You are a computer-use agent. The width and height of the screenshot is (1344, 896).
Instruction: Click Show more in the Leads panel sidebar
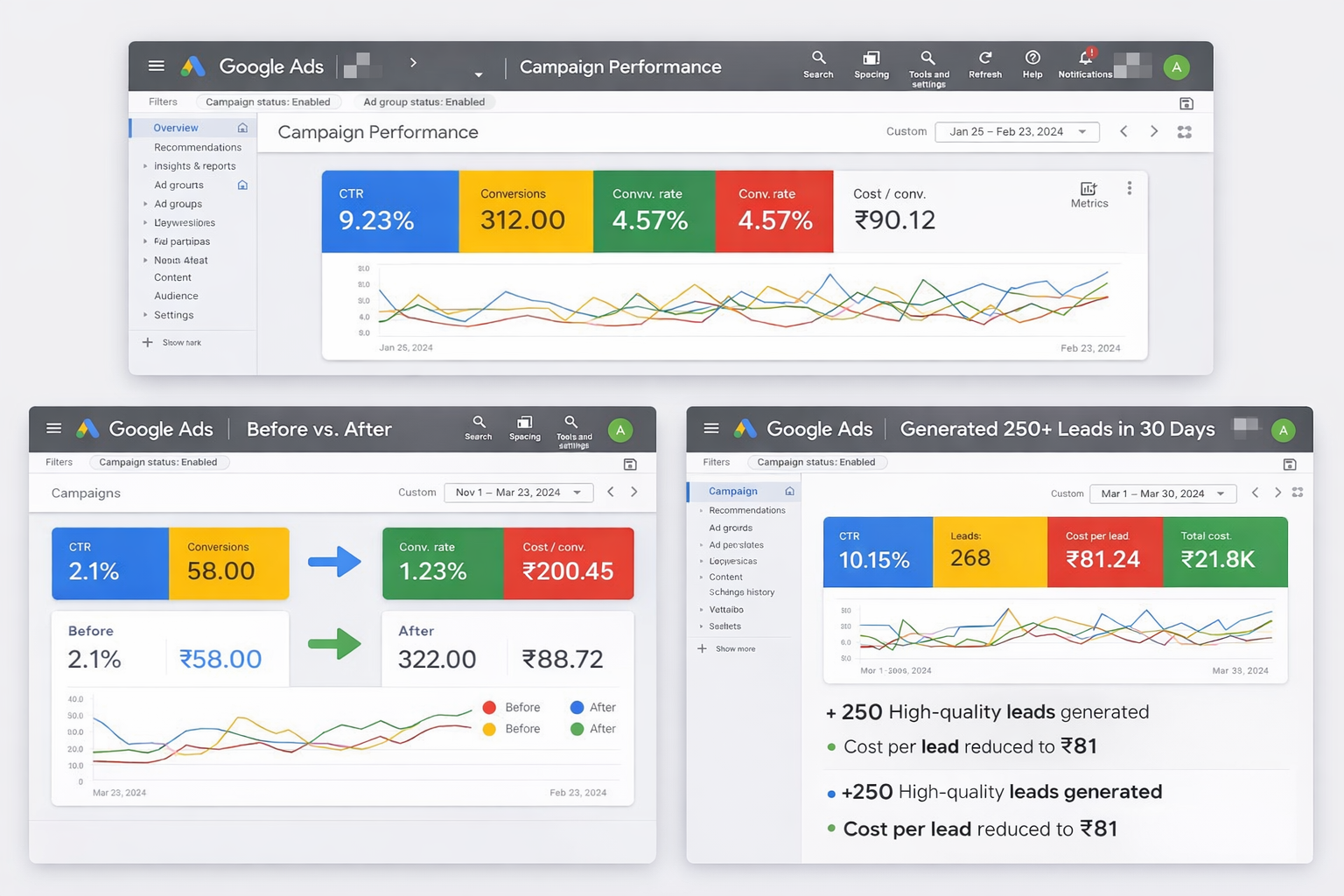[x=735, y=649]
